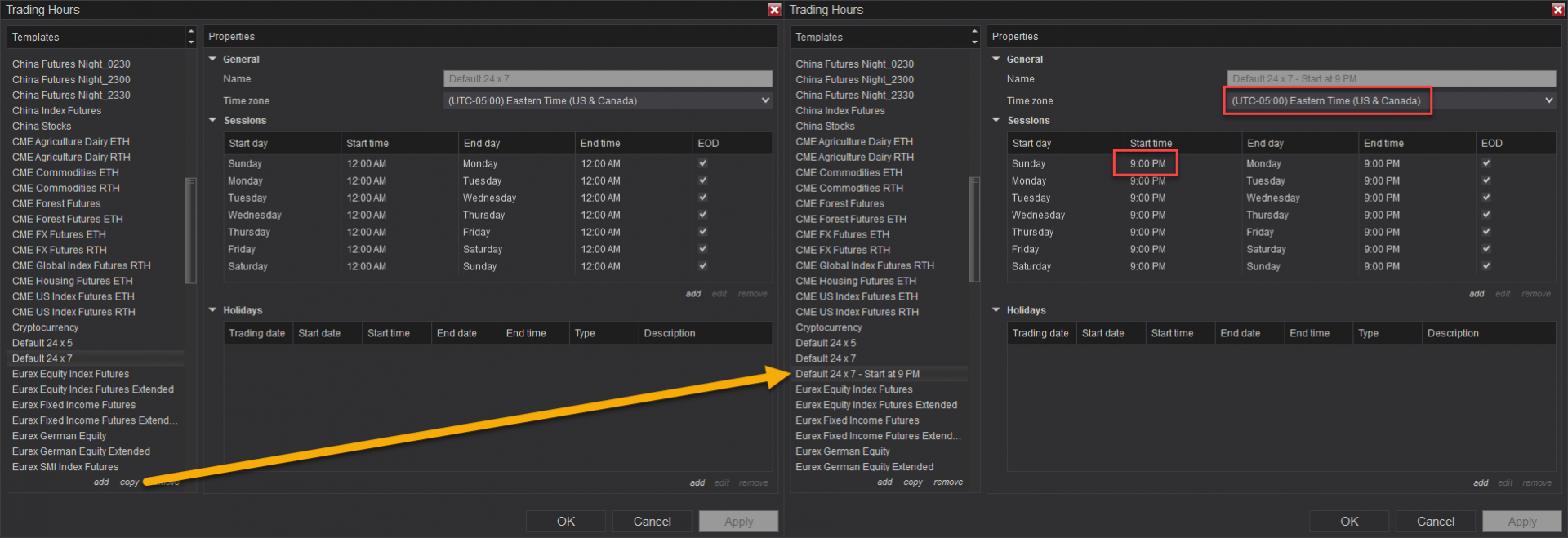Select Default 24 x 7 - Start at 9 PM template
The height and width of the screenshot is (538, 1568).
click(880, 374)
